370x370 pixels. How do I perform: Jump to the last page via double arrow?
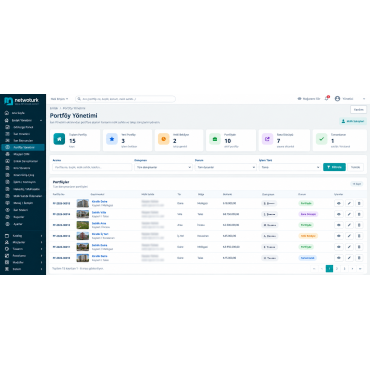360,269
